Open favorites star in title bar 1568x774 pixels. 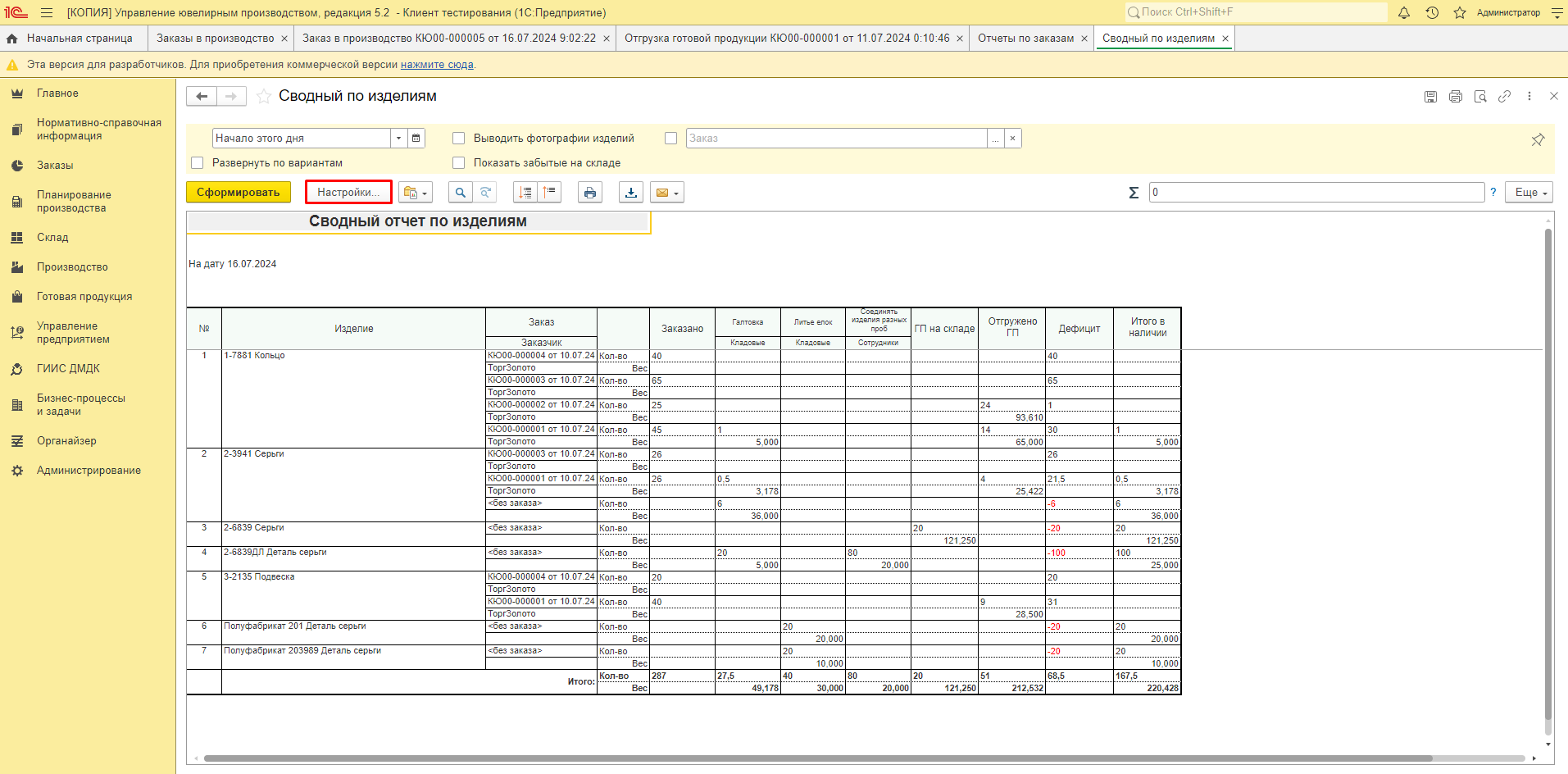1460,12
